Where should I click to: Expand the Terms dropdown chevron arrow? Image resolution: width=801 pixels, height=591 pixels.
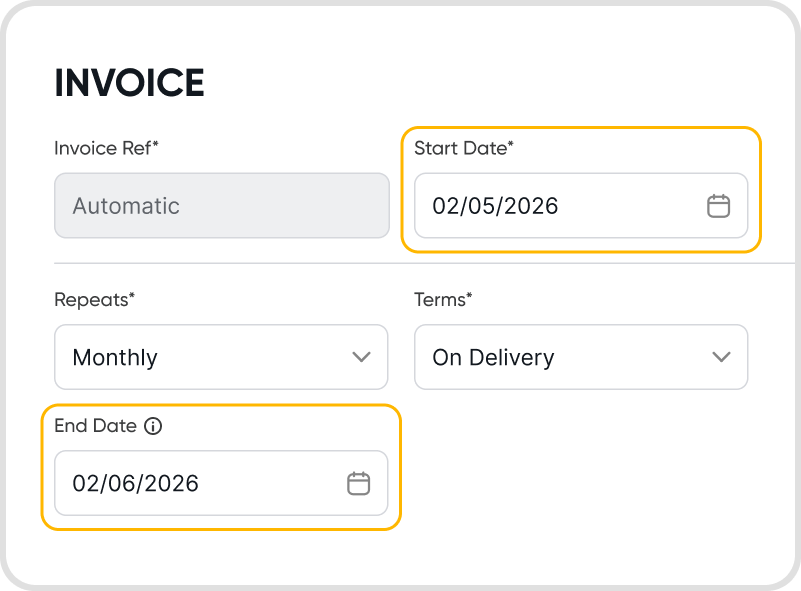pos(721,357)
